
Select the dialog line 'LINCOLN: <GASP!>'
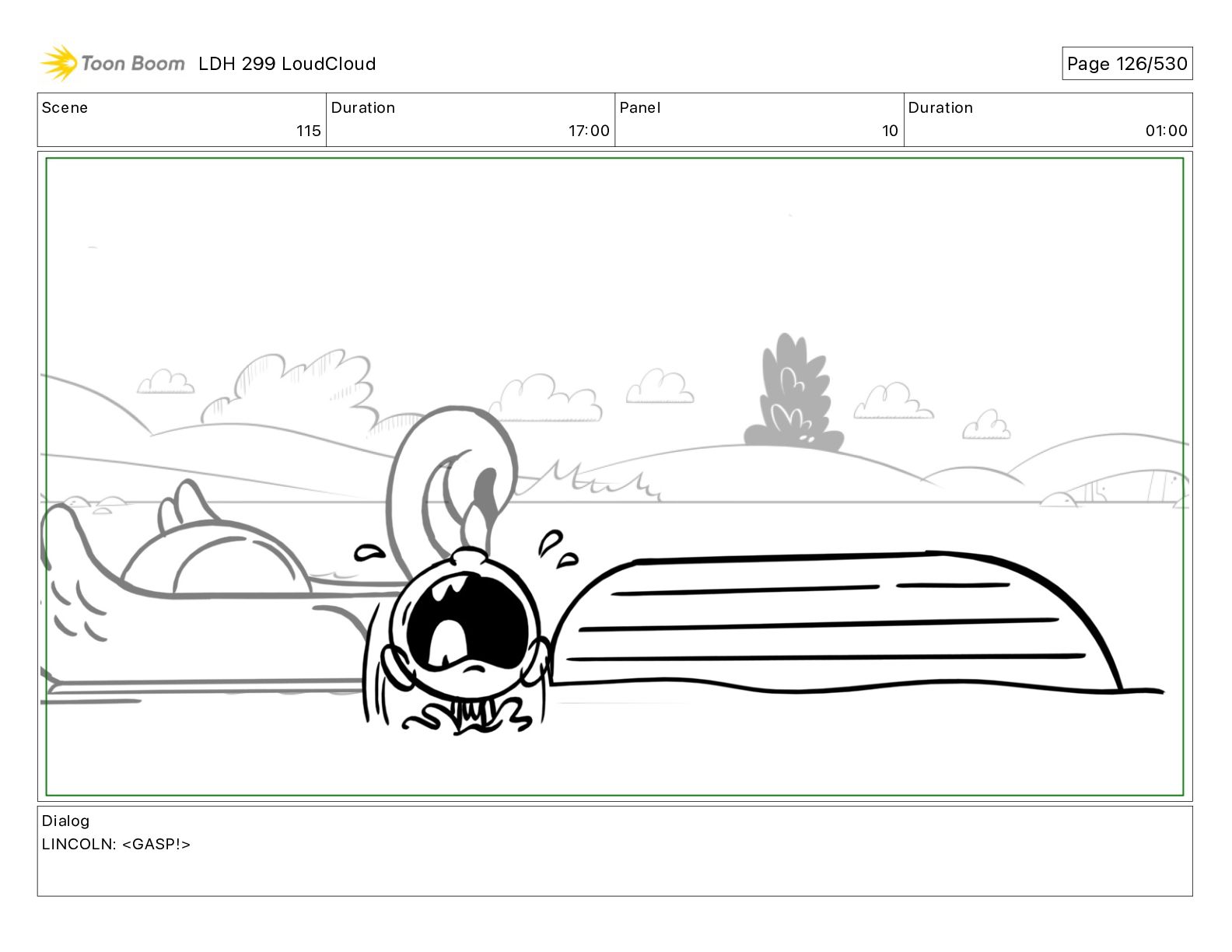116,844
